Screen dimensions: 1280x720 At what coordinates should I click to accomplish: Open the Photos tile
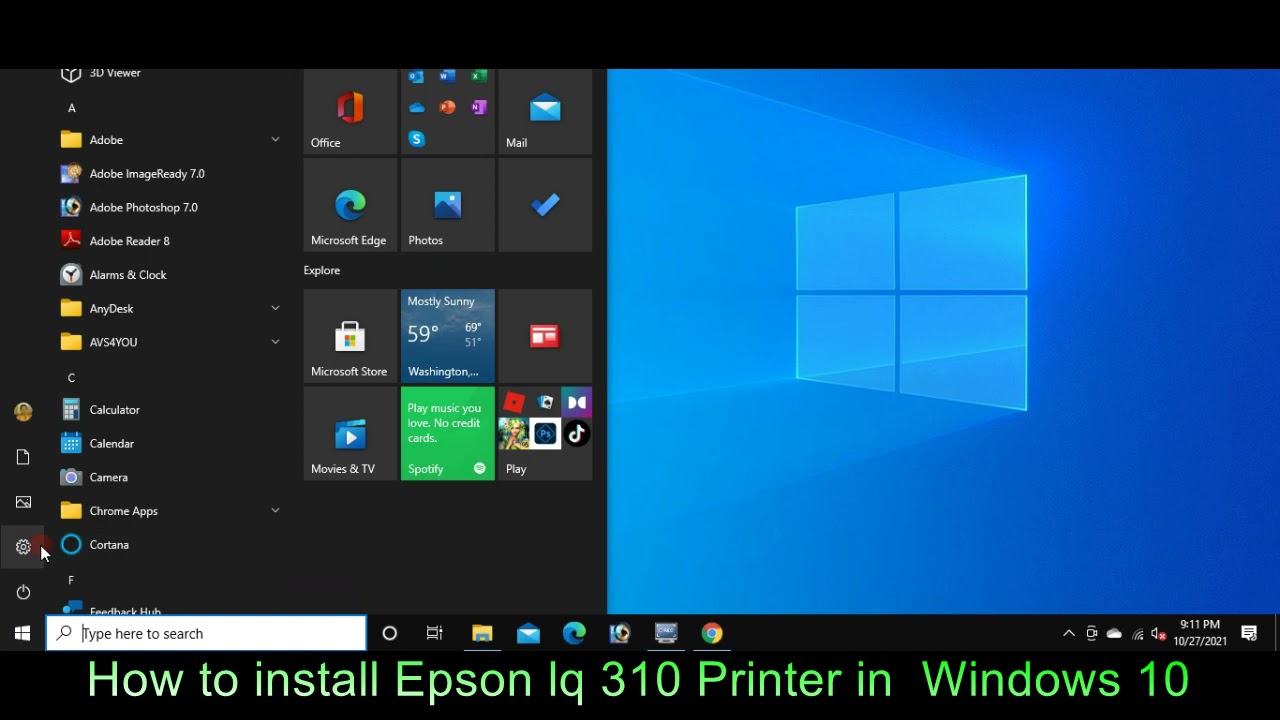447,205
